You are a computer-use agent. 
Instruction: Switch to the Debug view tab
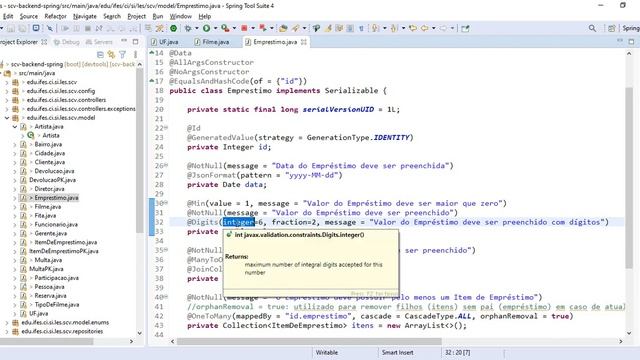67,42
